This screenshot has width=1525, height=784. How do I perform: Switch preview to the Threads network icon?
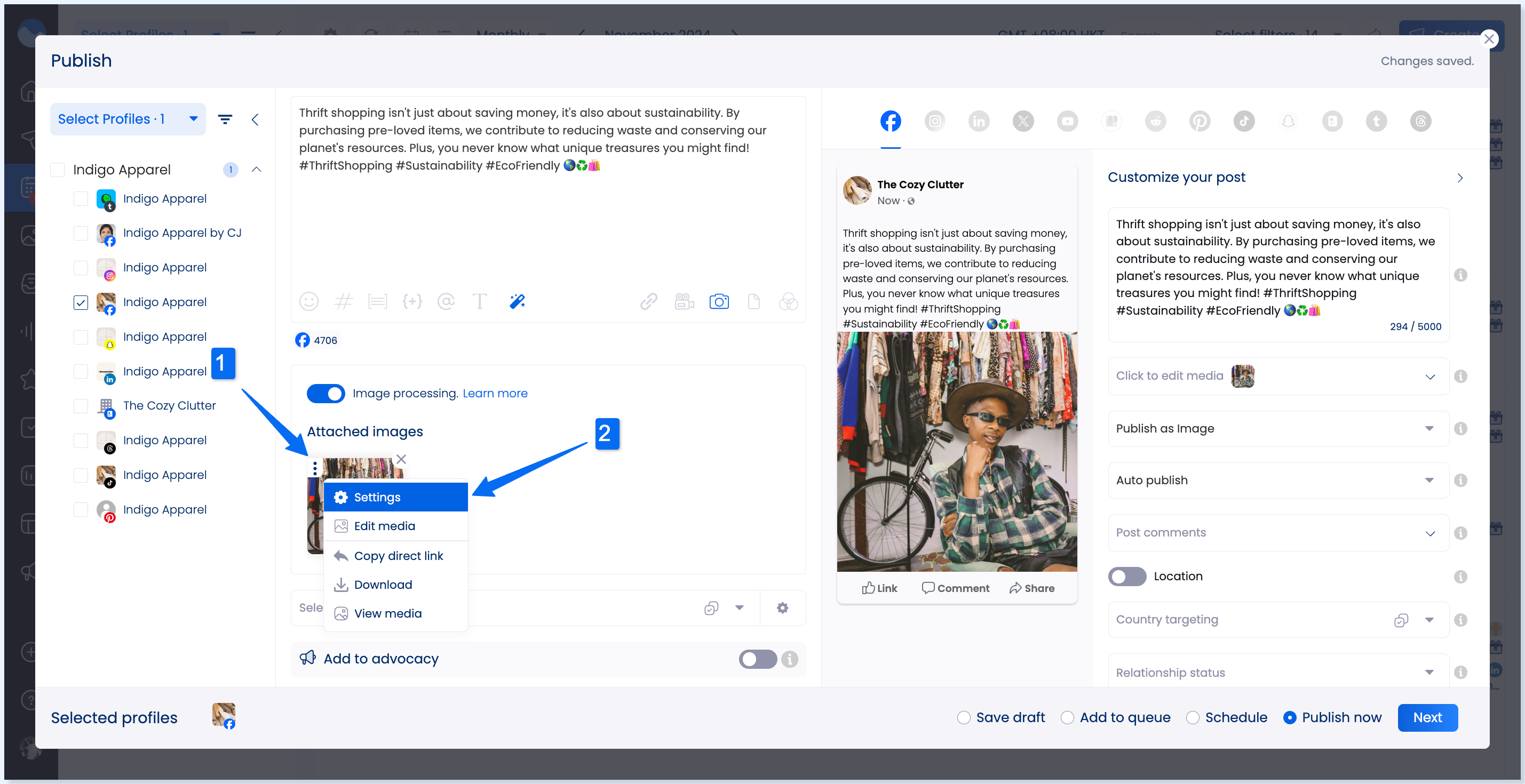[1421, 121]
